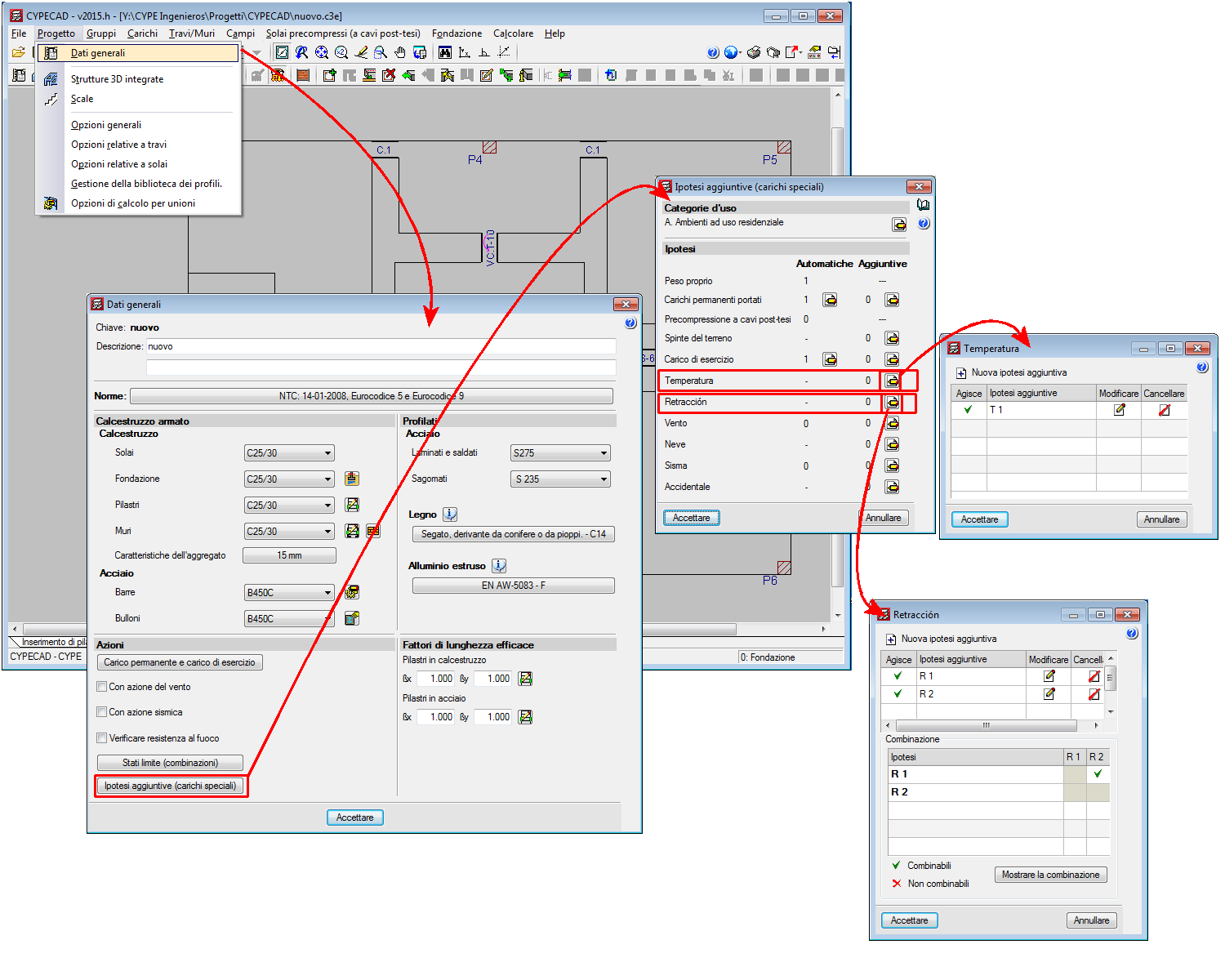Click icon beside Pilastri in calcestruzzo factors
Viewport: 1225px width, 980px height.
coord(525,679)
